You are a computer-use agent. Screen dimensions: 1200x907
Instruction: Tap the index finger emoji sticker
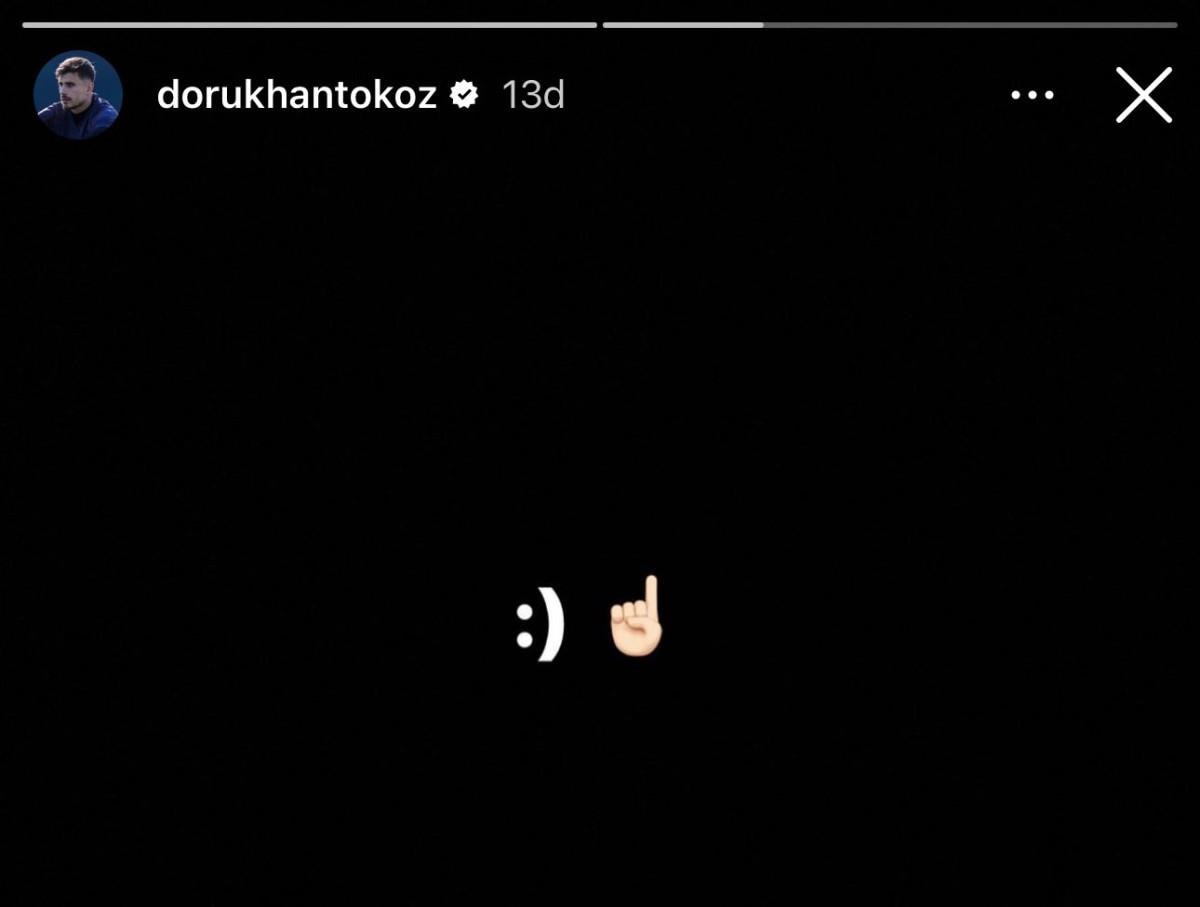pyautogui.click(x=637, y=616)
